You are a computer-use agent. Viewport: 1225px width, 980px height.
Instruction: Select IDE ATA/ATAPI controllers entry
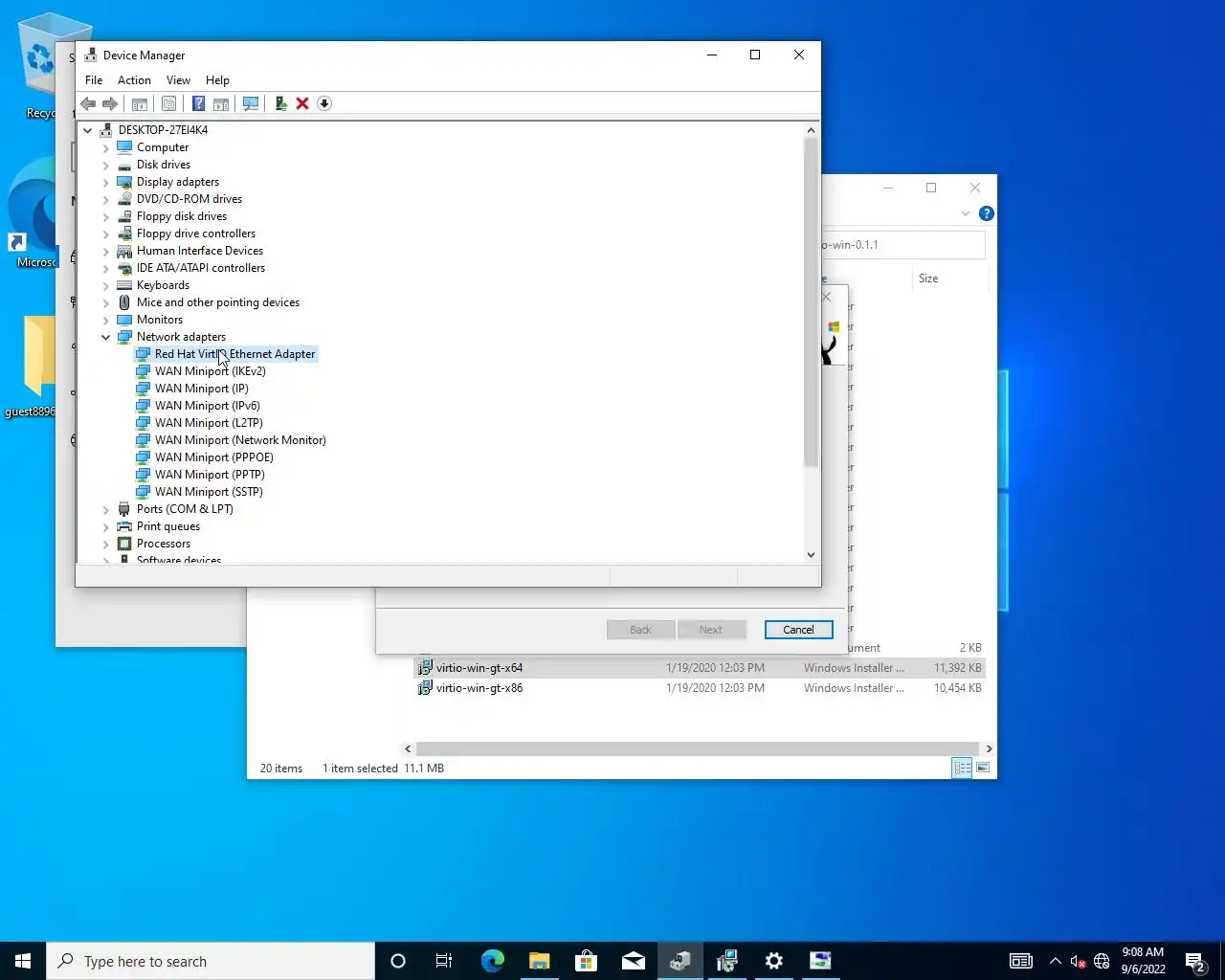tap(201, 268)
